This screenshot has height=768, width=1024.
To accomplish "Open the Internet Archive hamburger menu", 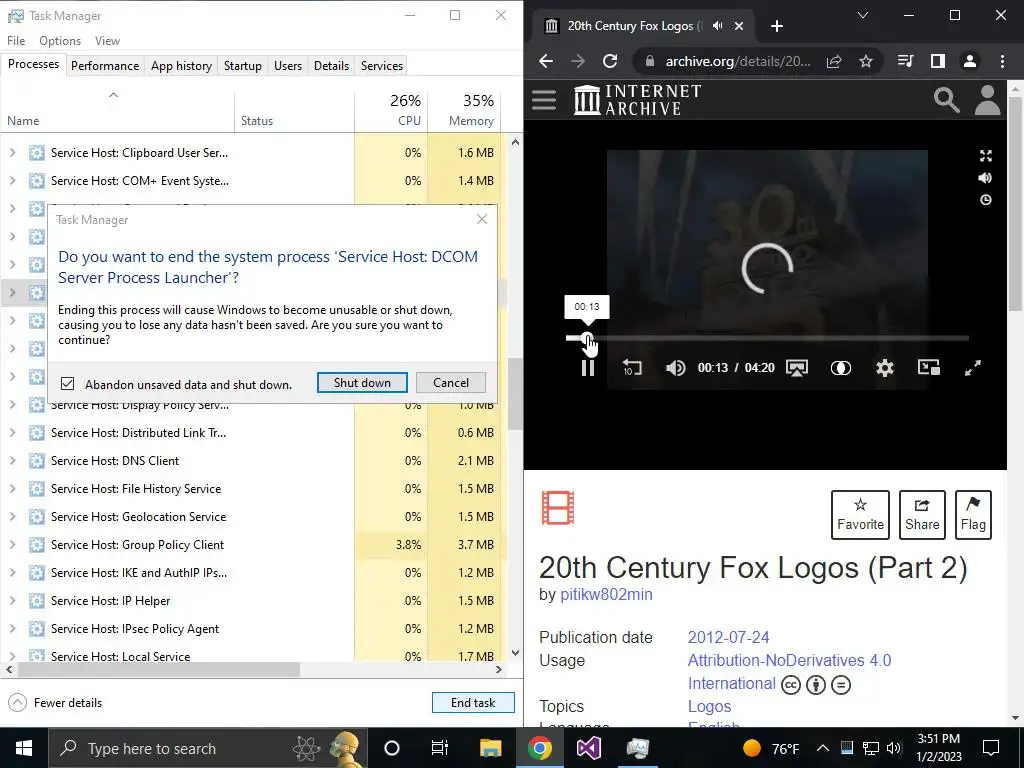I will [x=543, y=100].
